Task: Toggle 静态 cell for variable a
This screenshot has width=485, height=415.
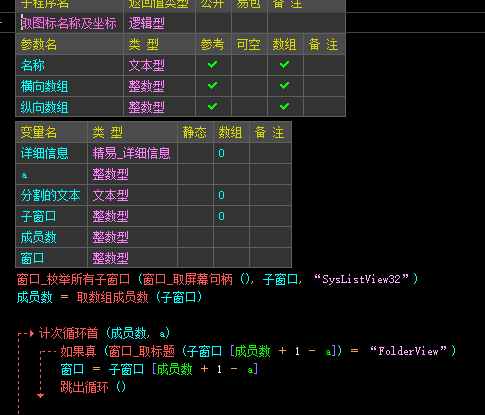Action: 195,174
